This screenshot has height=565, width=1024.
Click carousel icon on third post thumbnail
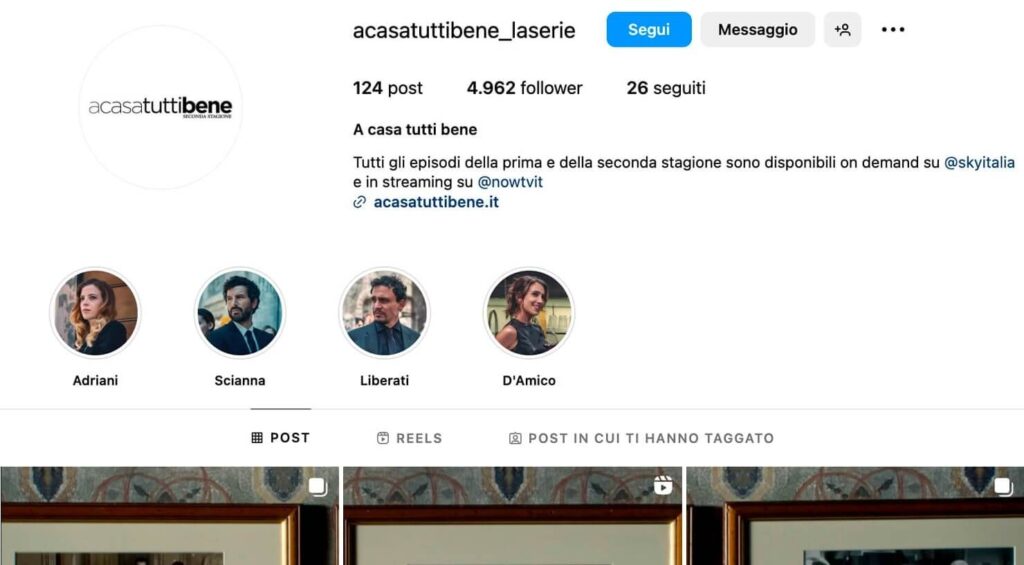pyautogui.click(x=1003, y=487)
